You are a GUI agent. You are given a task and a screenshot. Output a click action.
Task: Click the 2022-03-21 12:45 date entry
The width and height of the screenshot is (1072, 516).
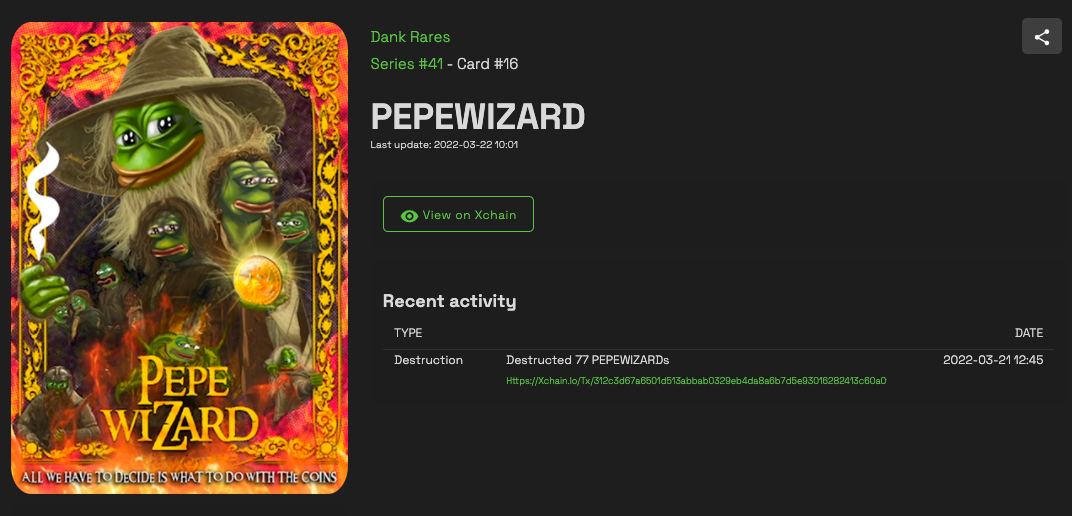[x=993, y=359]
